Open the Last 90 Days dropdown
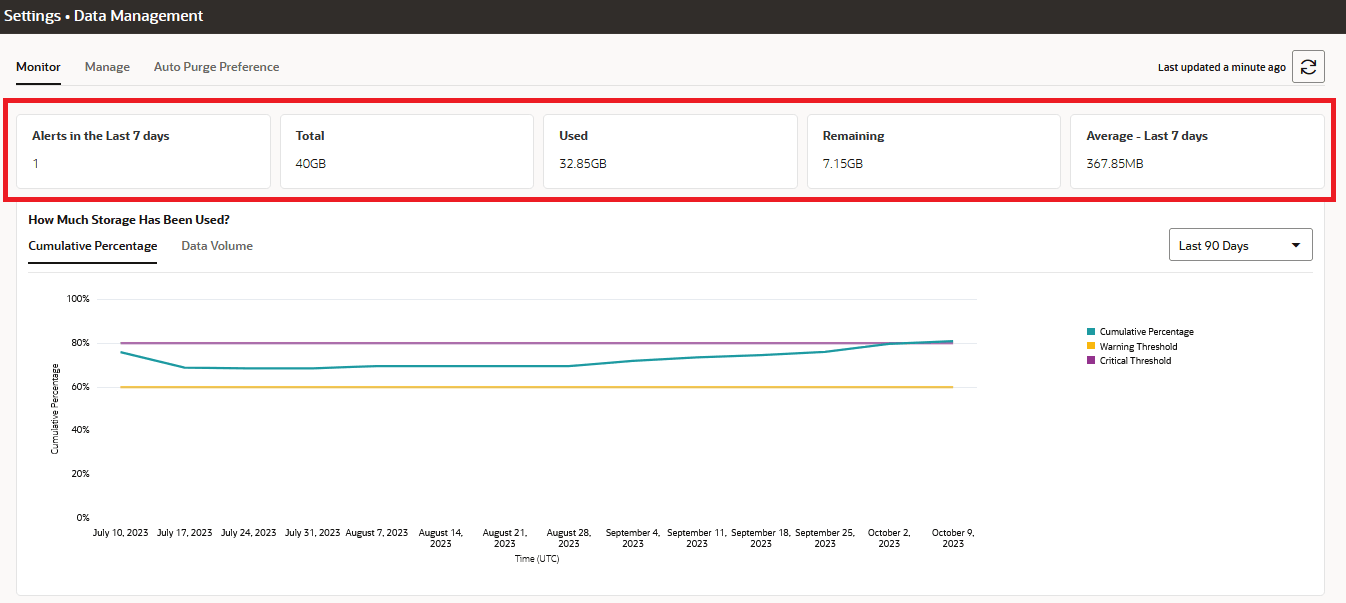The height and width of the screenshot is (603, 1346). [x=1240, y=245]
